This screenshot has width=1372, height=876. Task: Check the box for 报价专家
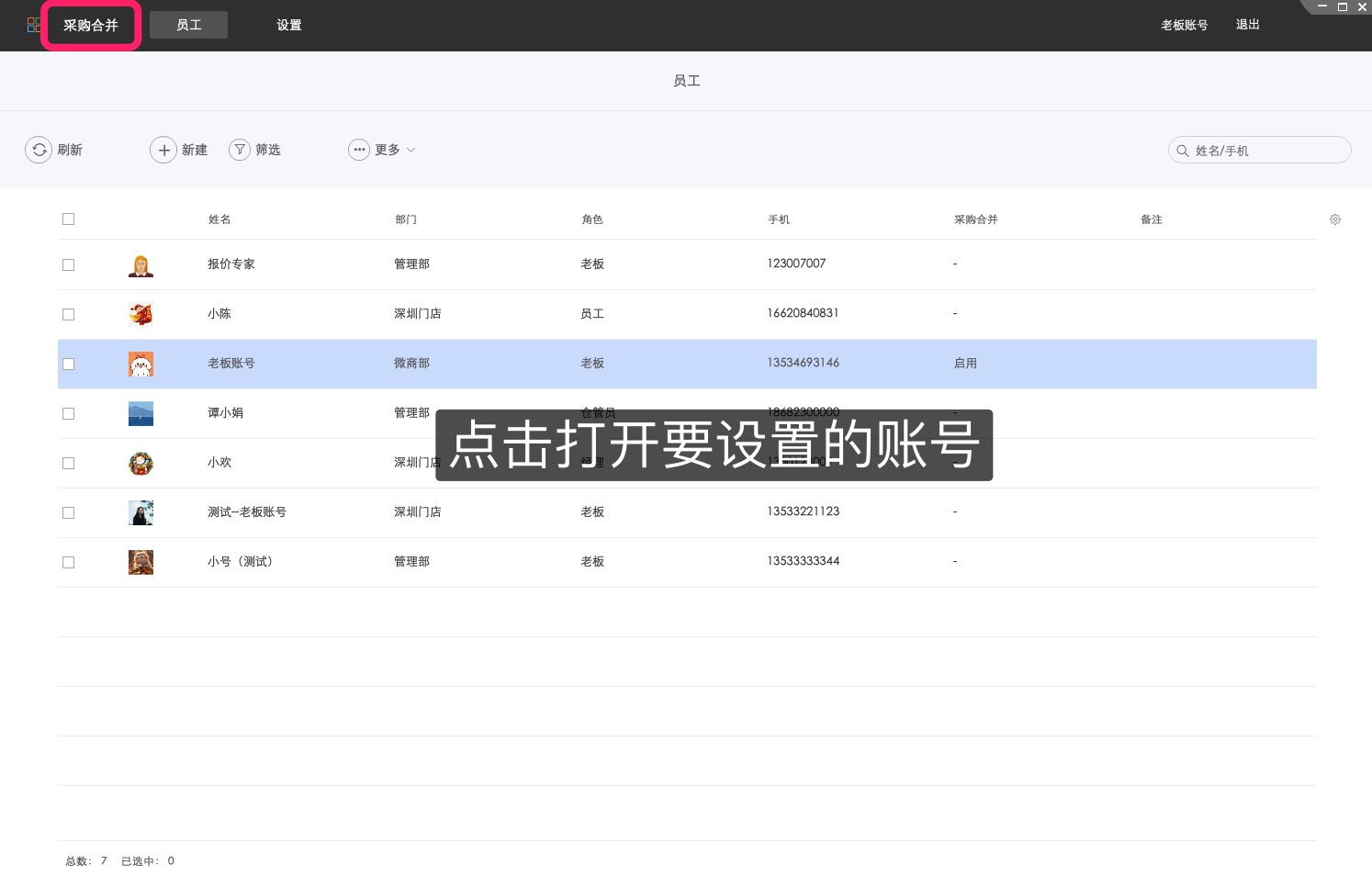(68, 264)
